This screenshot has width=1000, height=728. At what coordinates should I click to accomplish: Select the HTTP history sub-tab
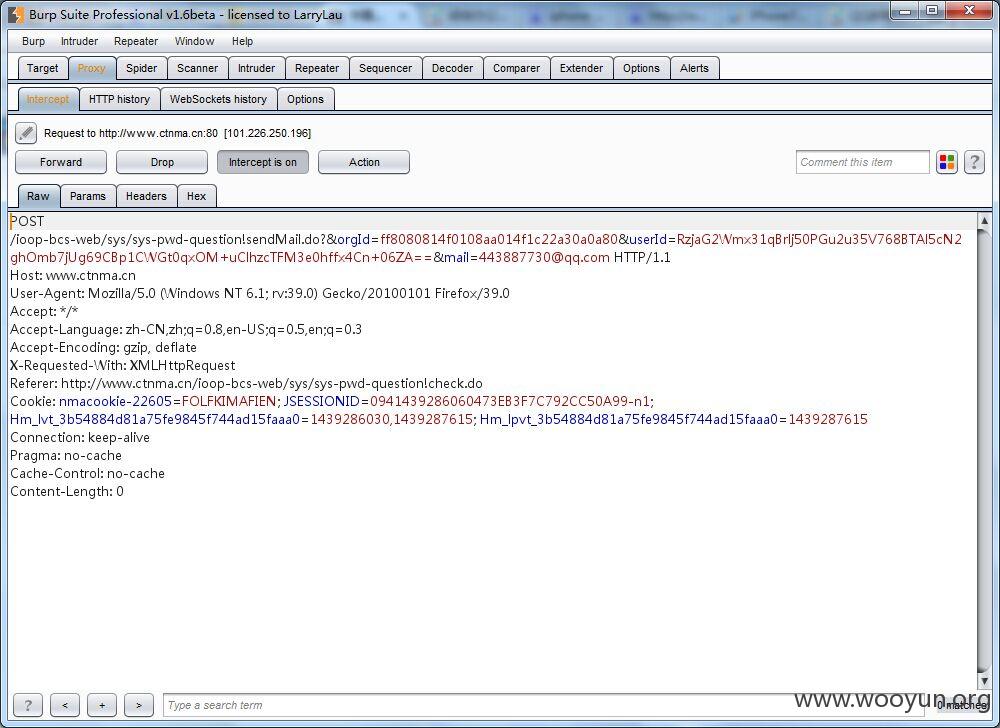119,99
